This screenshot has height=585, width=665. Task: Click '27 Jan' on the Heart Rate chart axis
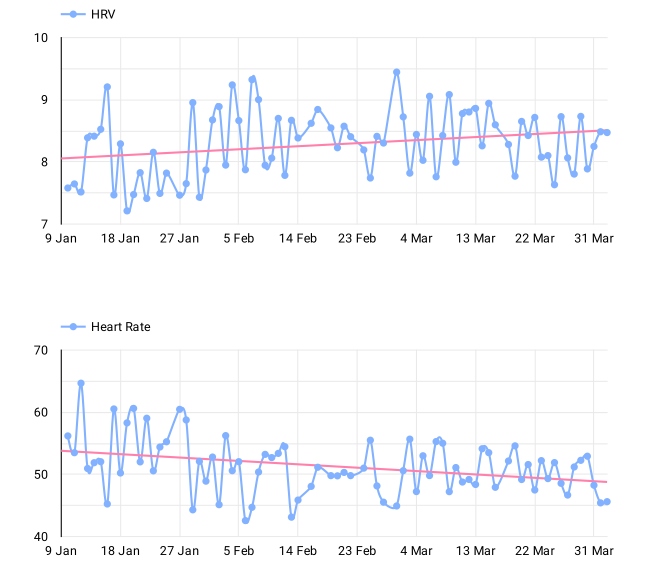pos(179,551)
